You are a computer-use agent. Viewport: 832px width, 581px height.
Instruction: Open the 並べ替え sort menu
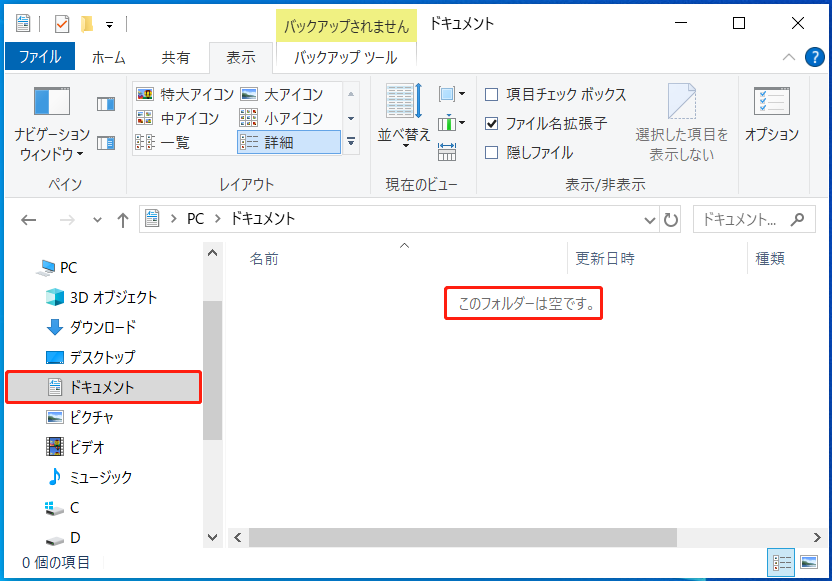pos(404,116)
